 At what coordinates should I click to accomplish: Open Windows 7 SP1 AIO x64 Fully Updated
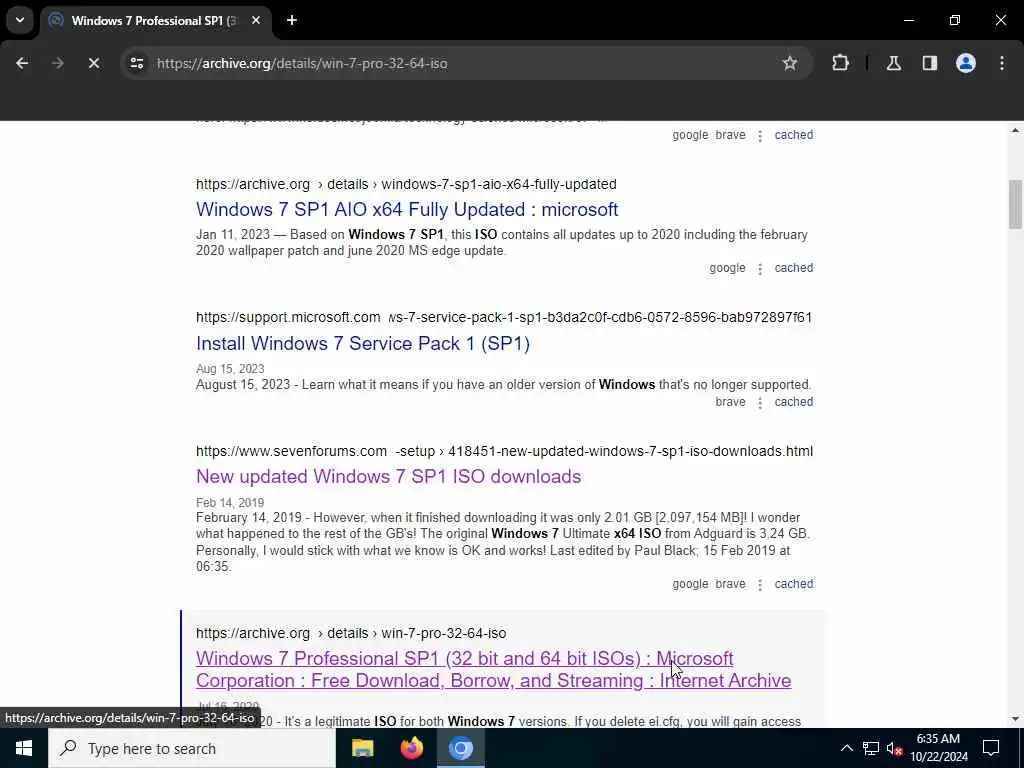[407, 210]
